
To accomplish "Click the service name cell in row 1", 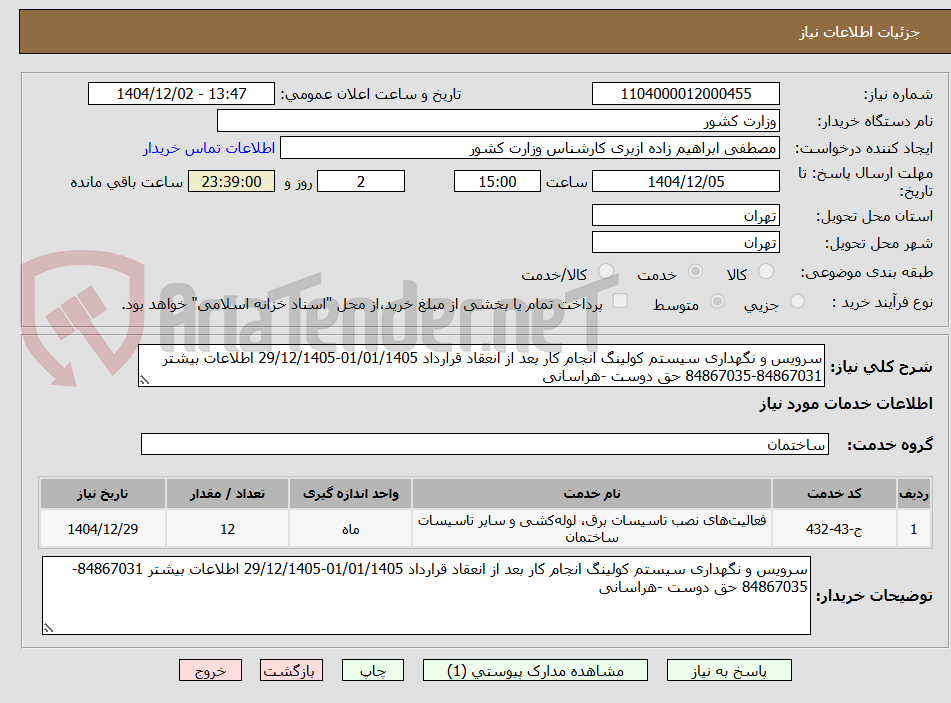I will [591, 529].
